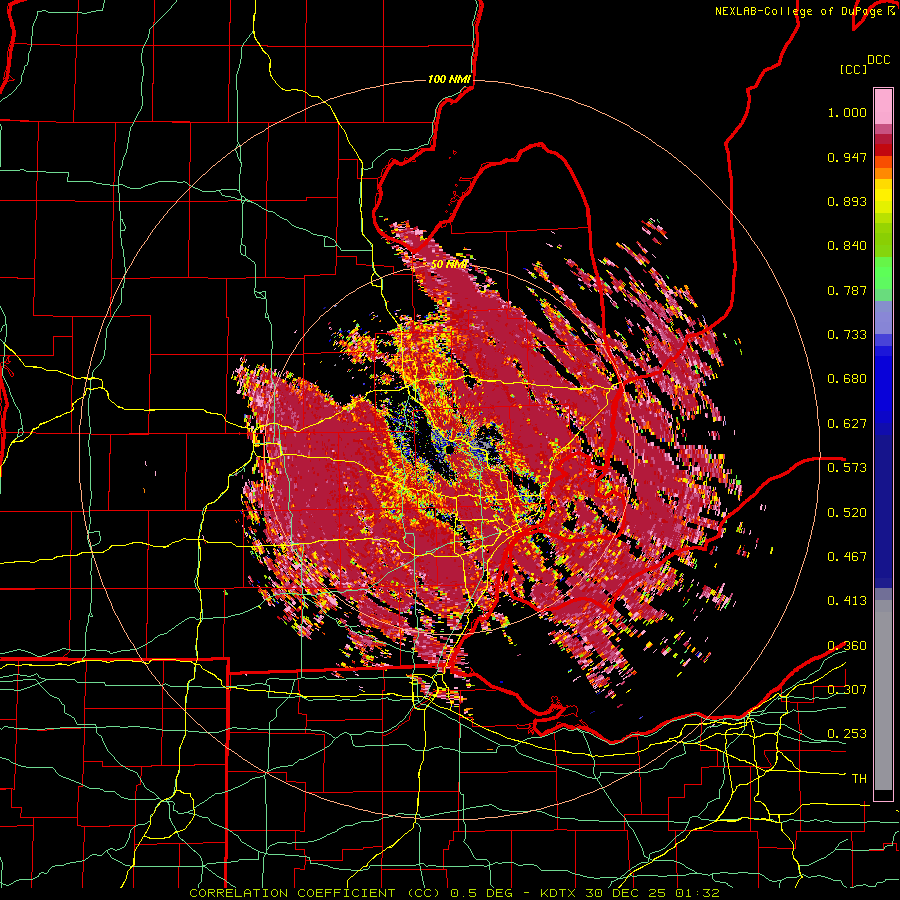The width and height of the screenshot is (900, 900).
Task: Click the 1.000 value on the color scale
Action: pos(847,112)
